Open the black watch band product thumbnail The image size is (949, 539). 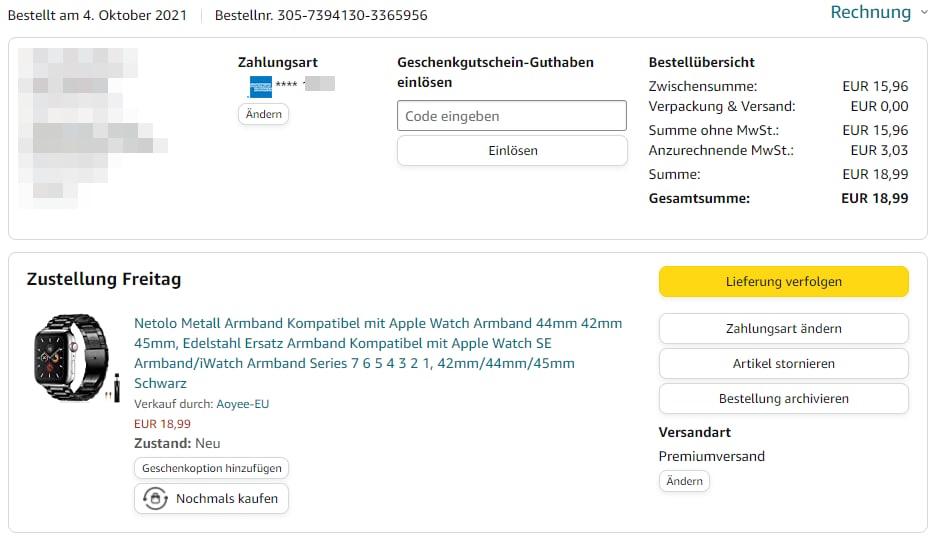[x=77, y=358]
